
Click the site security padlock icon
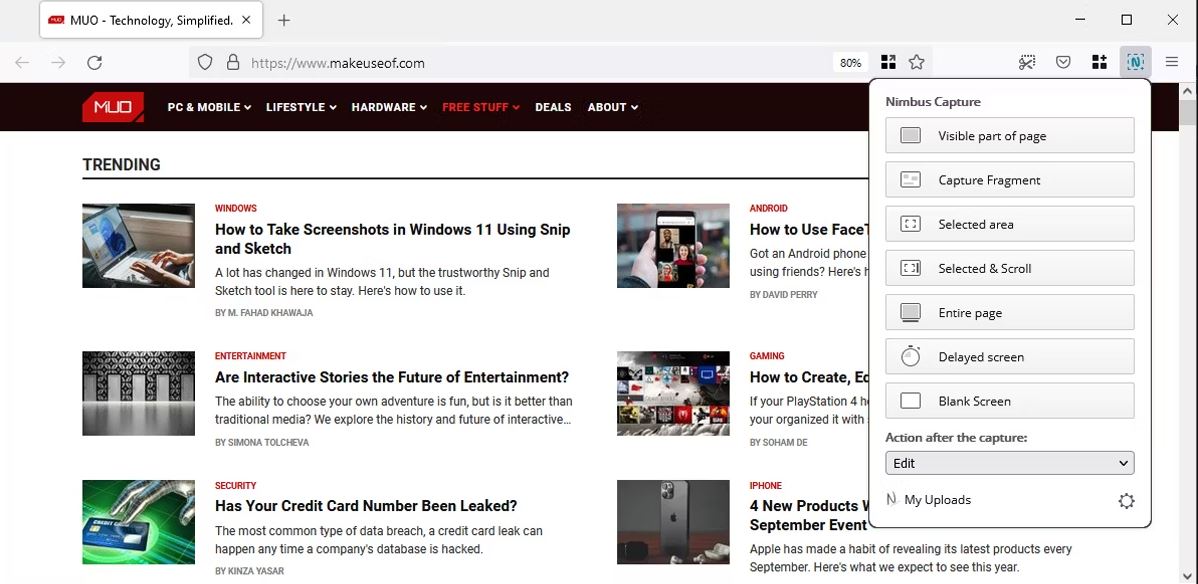point(233,63)
